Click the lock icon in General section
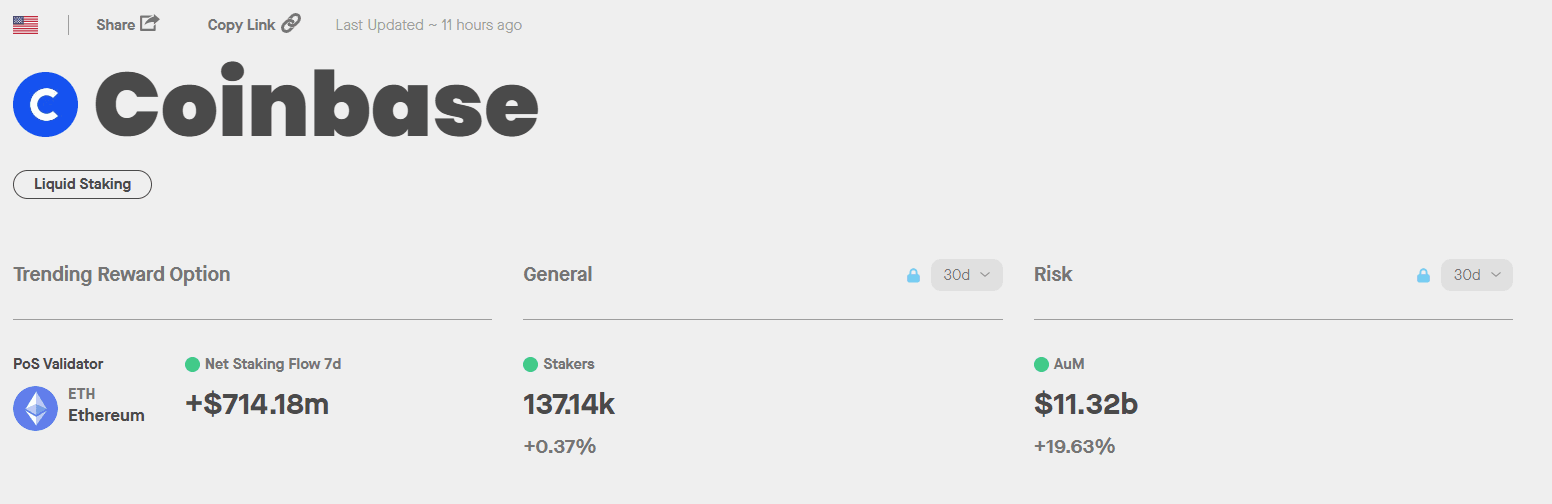Screen dimensions: 1552x504 (913, 275)
